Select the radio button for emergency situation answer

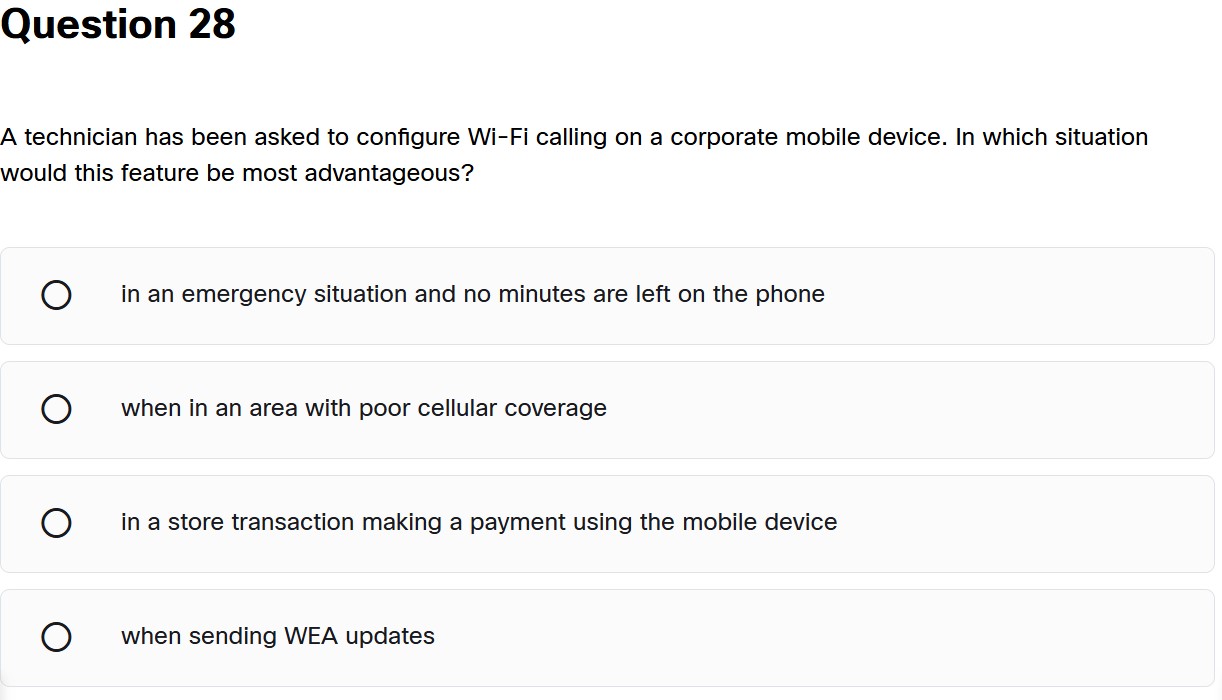pos(56,295)
